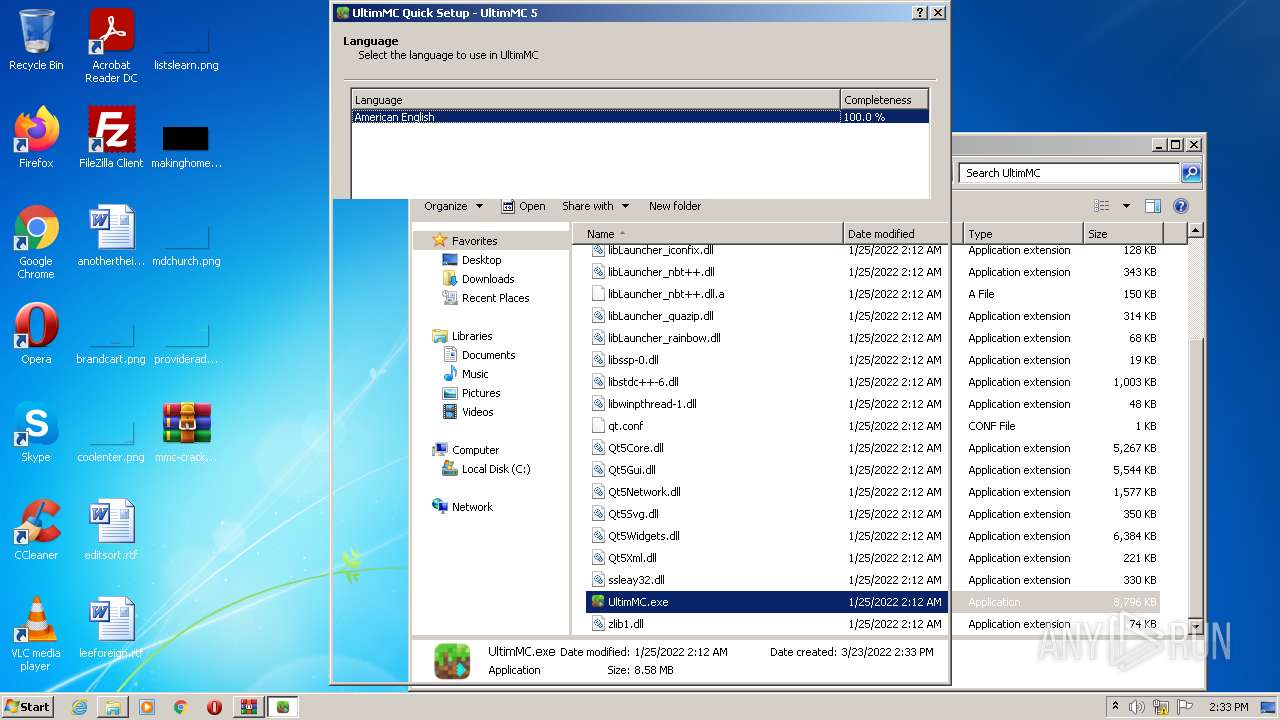Click media player icon in the taskbar
Screen dimensions: 1280x720
tap(147, 707)
